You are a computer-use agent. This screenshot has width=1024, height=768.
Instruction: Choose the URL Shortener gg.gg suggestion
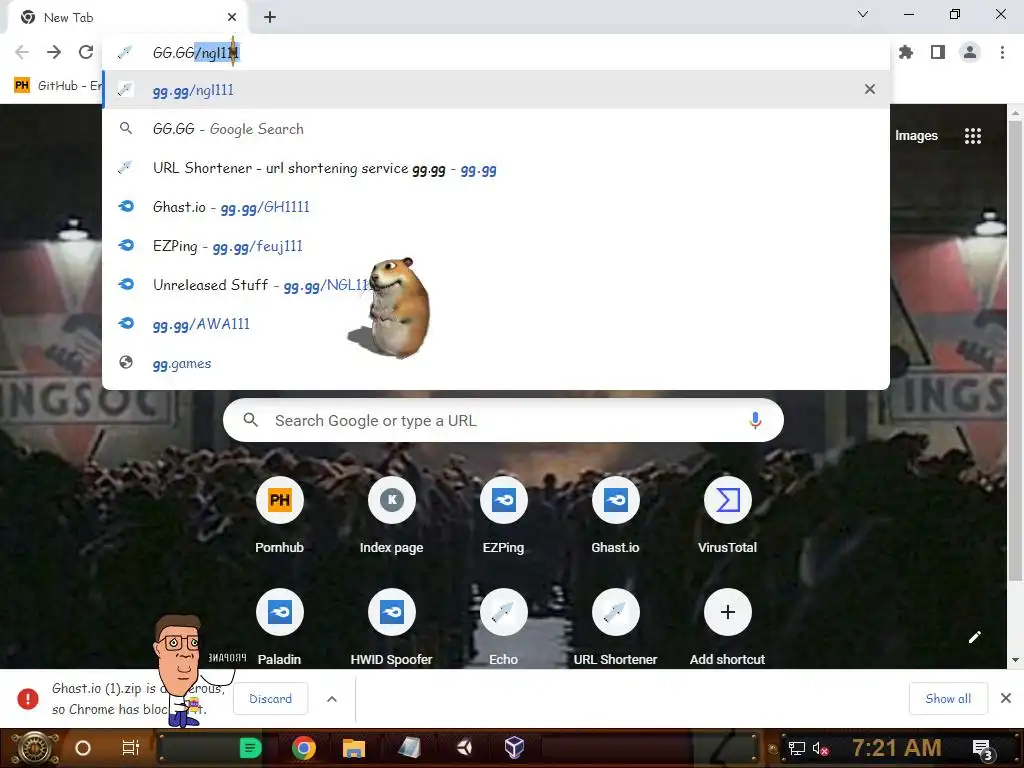496,168
